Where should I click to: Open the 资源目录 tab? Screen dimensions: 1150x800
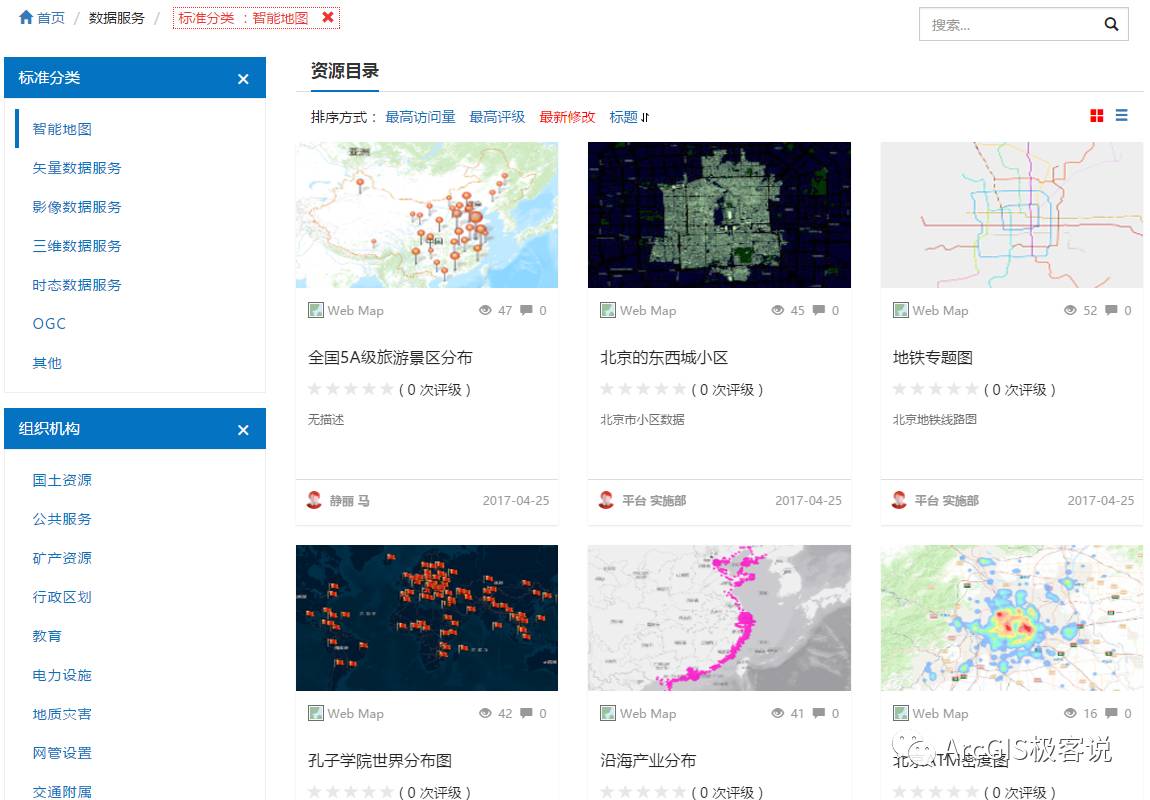click(x=345, y=71)
